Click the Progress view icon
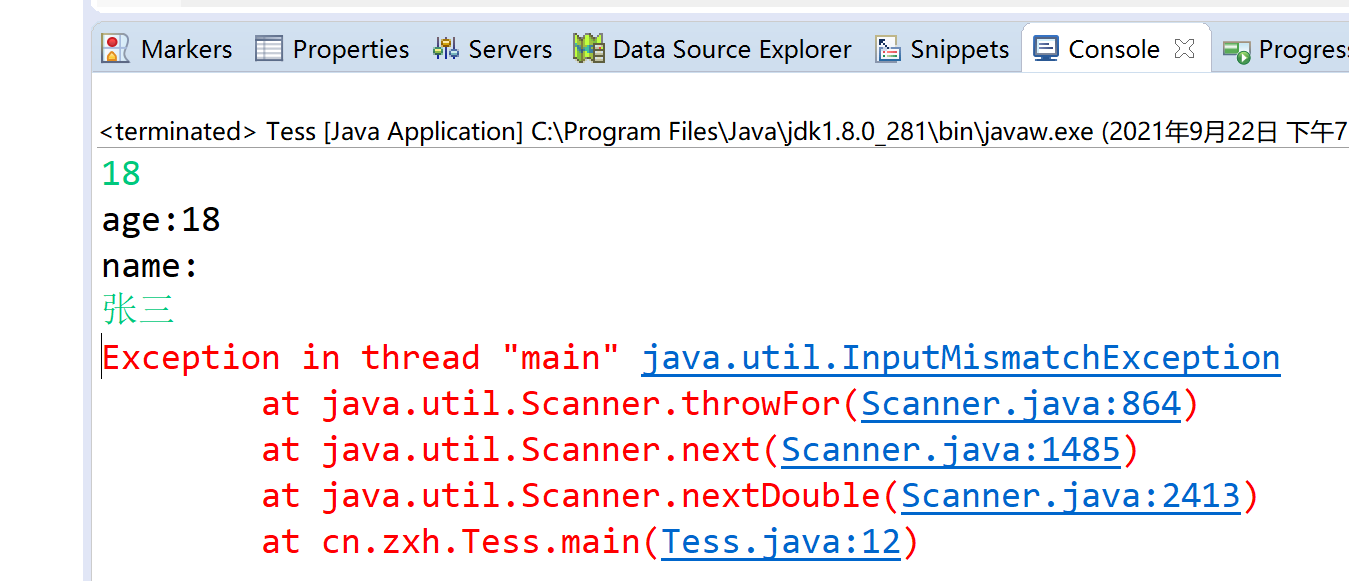The width and height of the screenshot is (1349, 581). click(1240, 48)
